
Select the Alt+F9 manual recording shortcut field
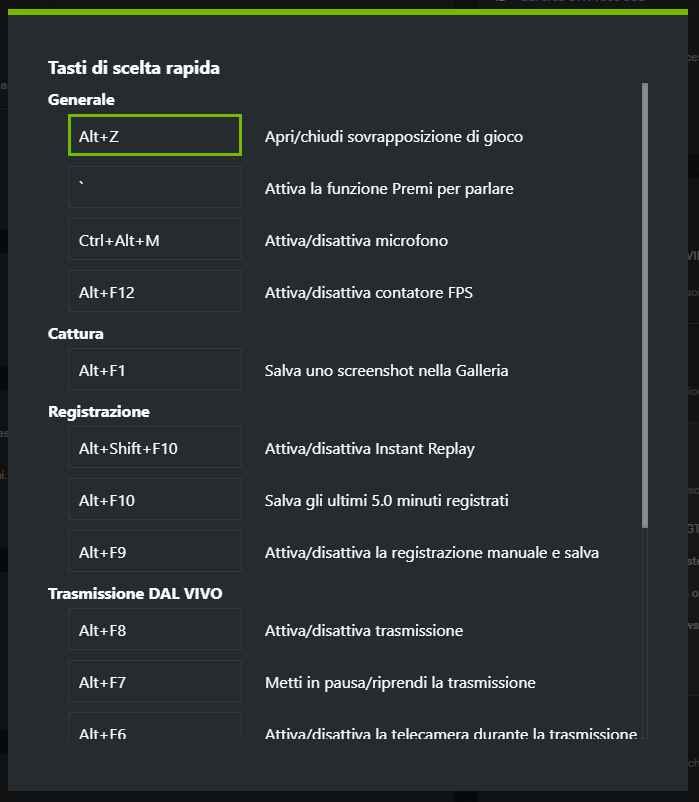155,552
